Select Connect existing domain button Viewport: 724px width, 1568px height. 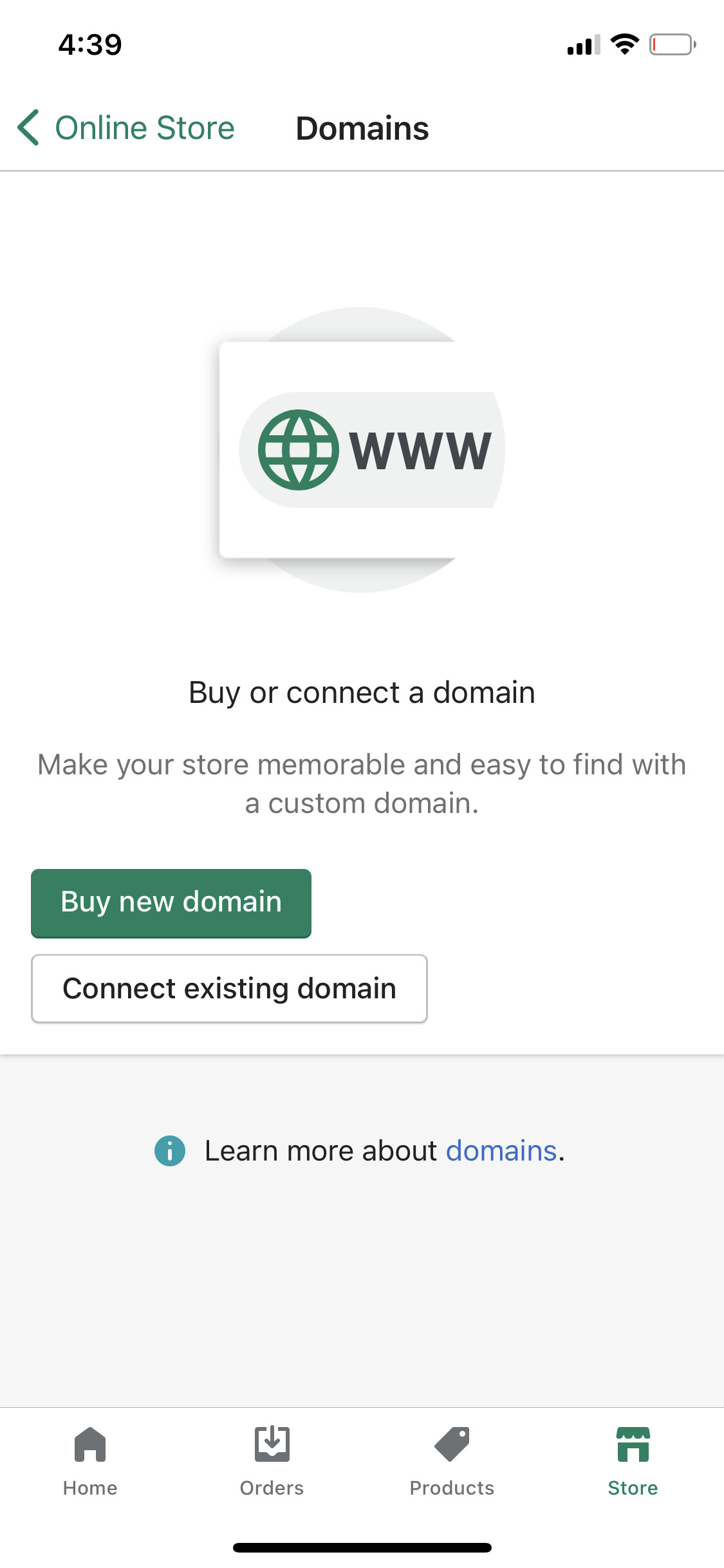coord(229,989)
